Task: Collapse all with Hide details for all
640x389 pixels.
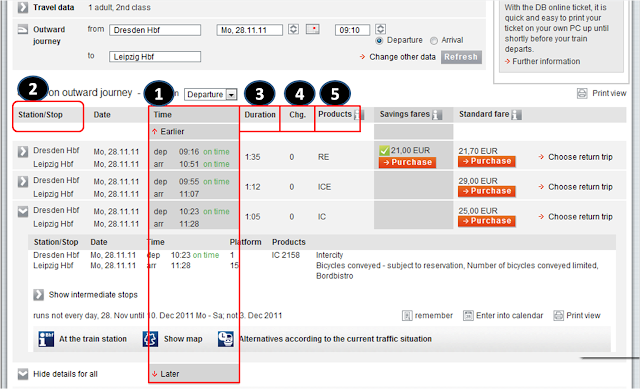Action: 23,374
